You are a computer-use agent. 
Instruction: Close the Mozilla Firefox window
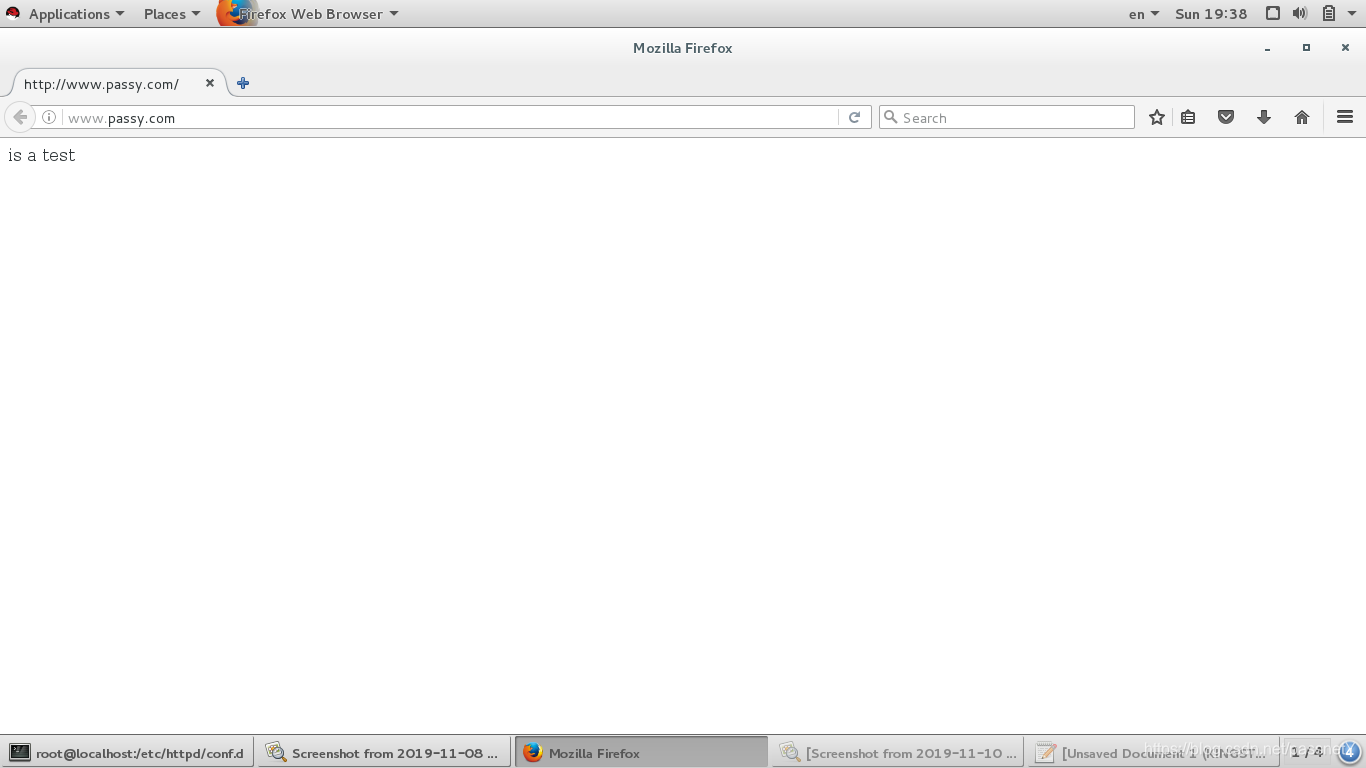[1345, 48]
